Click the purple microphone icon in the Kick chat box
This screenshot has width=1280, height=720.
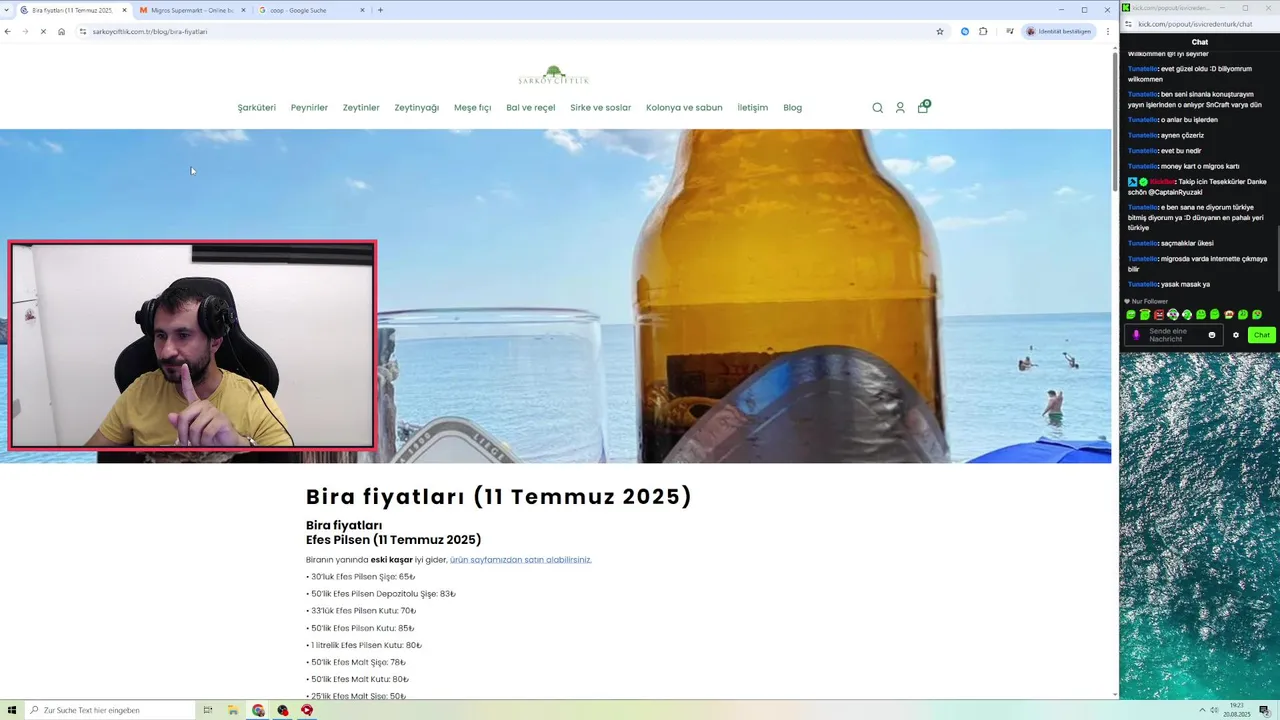(x=1136, y=335)
